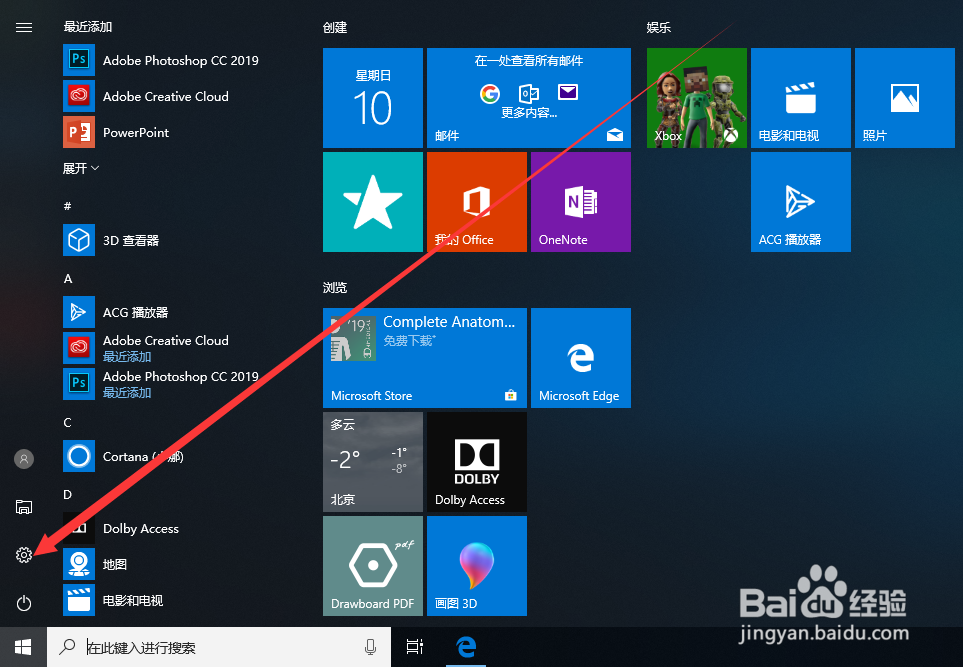Image resolution: width=963 pixels, height=667 pixels.
Task: Open the 照片 photos tile
Action: [905, 98]
